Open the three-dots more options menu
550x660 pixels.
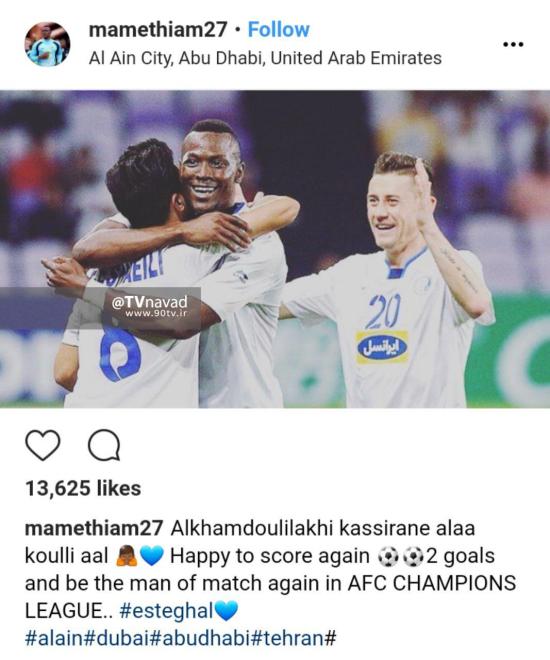[x=513, y=44]
